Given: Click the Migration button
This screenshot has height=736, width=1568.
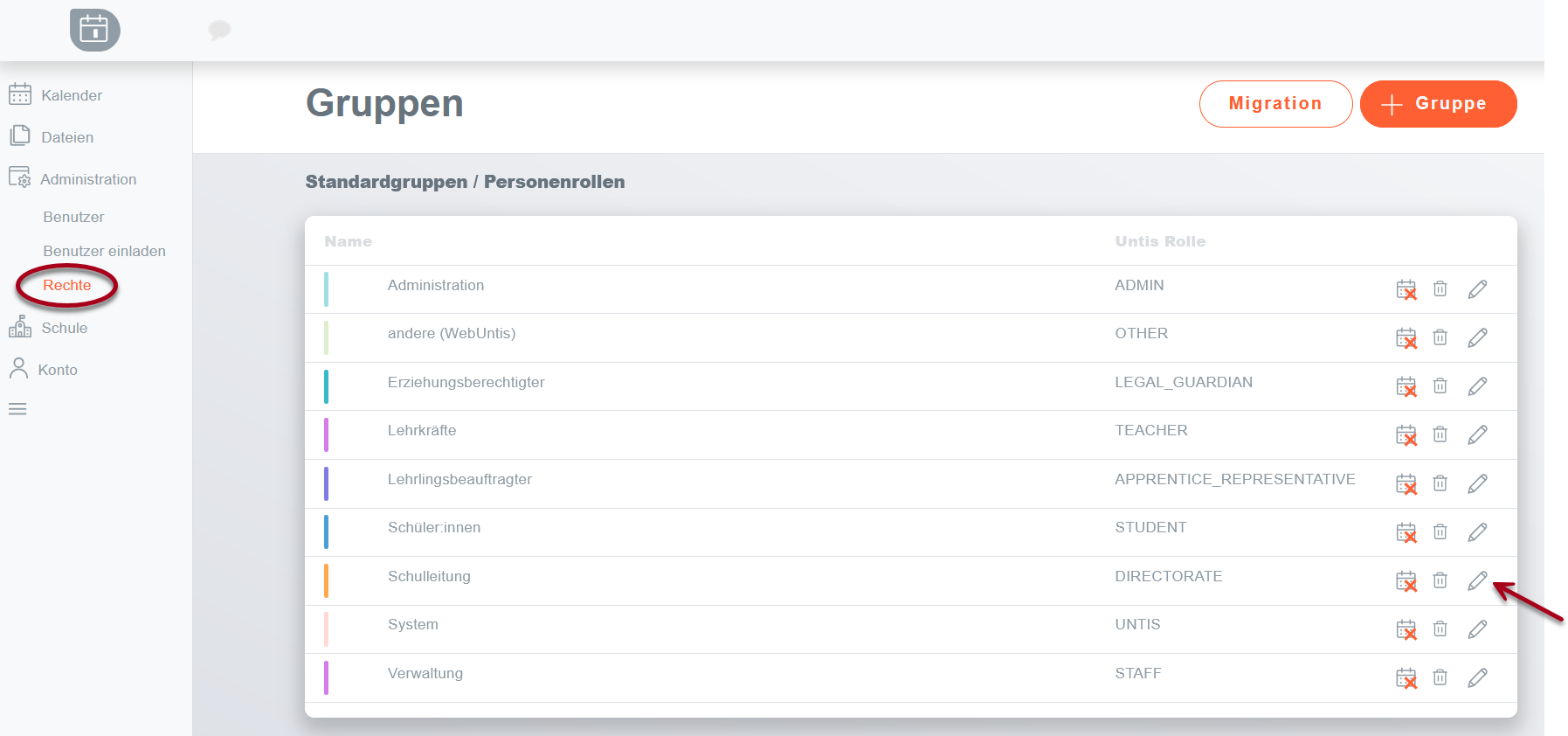Looking at the screenshot, I should coord(1274,104).
